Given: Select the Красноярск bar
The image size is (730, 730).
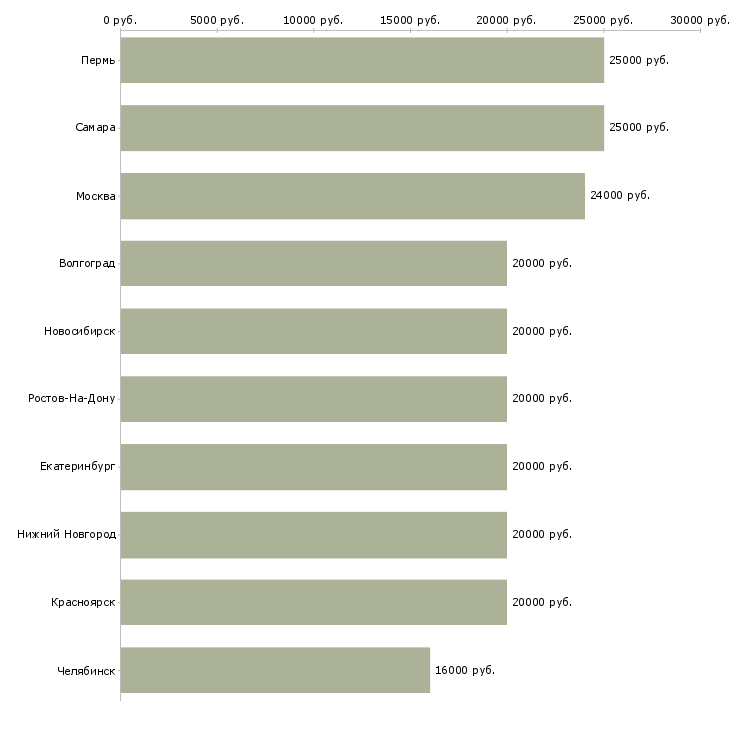Looking at the screenshot, I should click(313, 602).
